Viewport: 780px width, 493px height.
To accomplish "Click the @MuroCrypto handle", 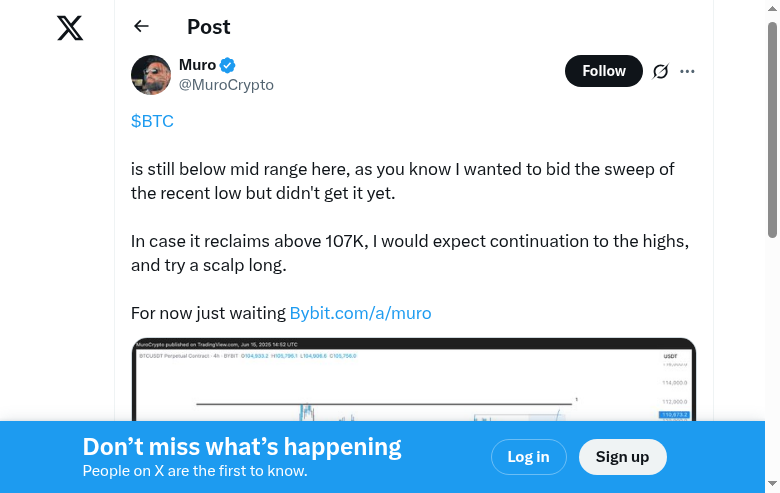I will pyautogui.click(x=226, y=85).
